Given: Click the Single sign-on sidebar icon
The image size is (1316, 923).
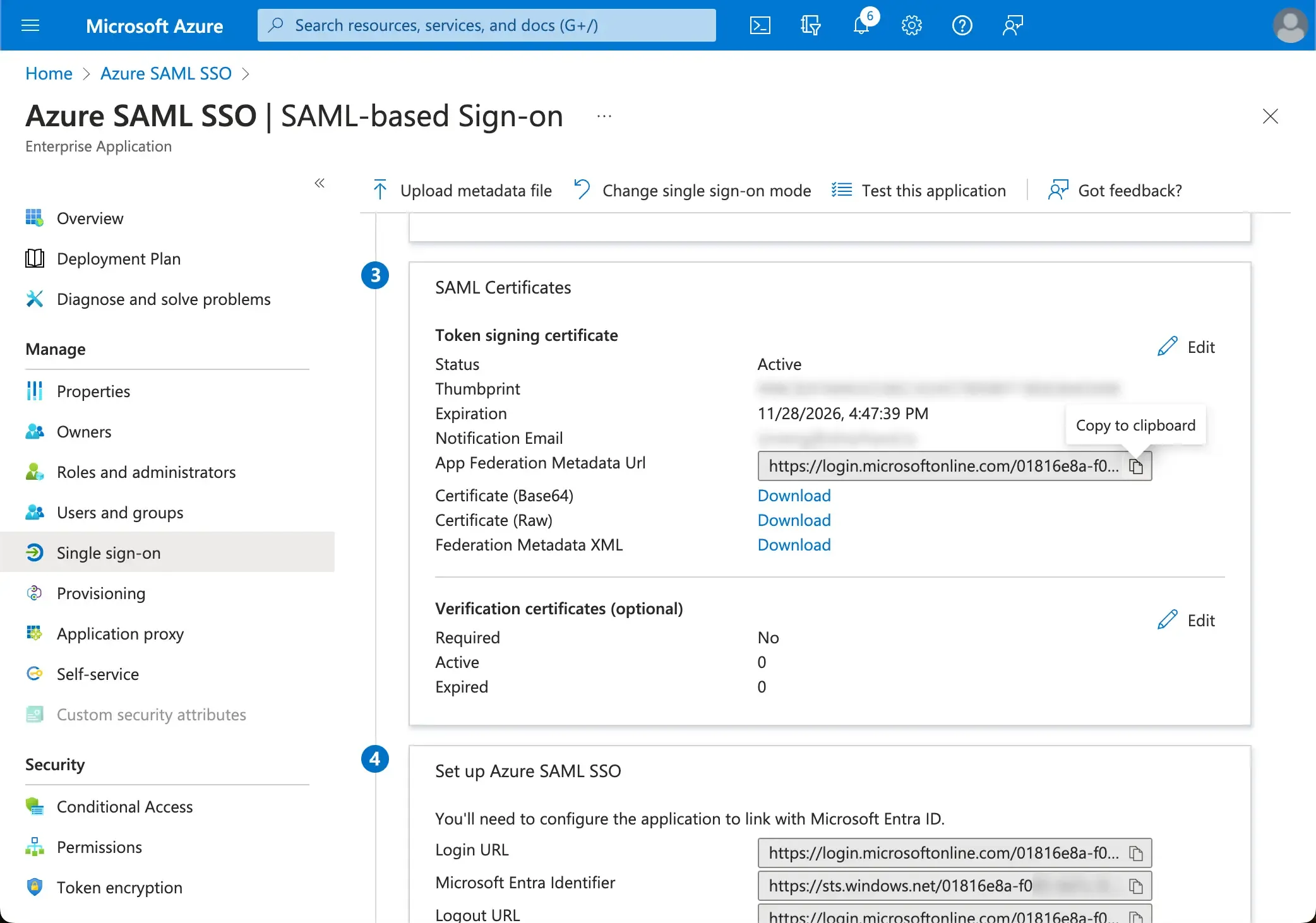Looking at the screenshot, I should click(x=35, y=551).
